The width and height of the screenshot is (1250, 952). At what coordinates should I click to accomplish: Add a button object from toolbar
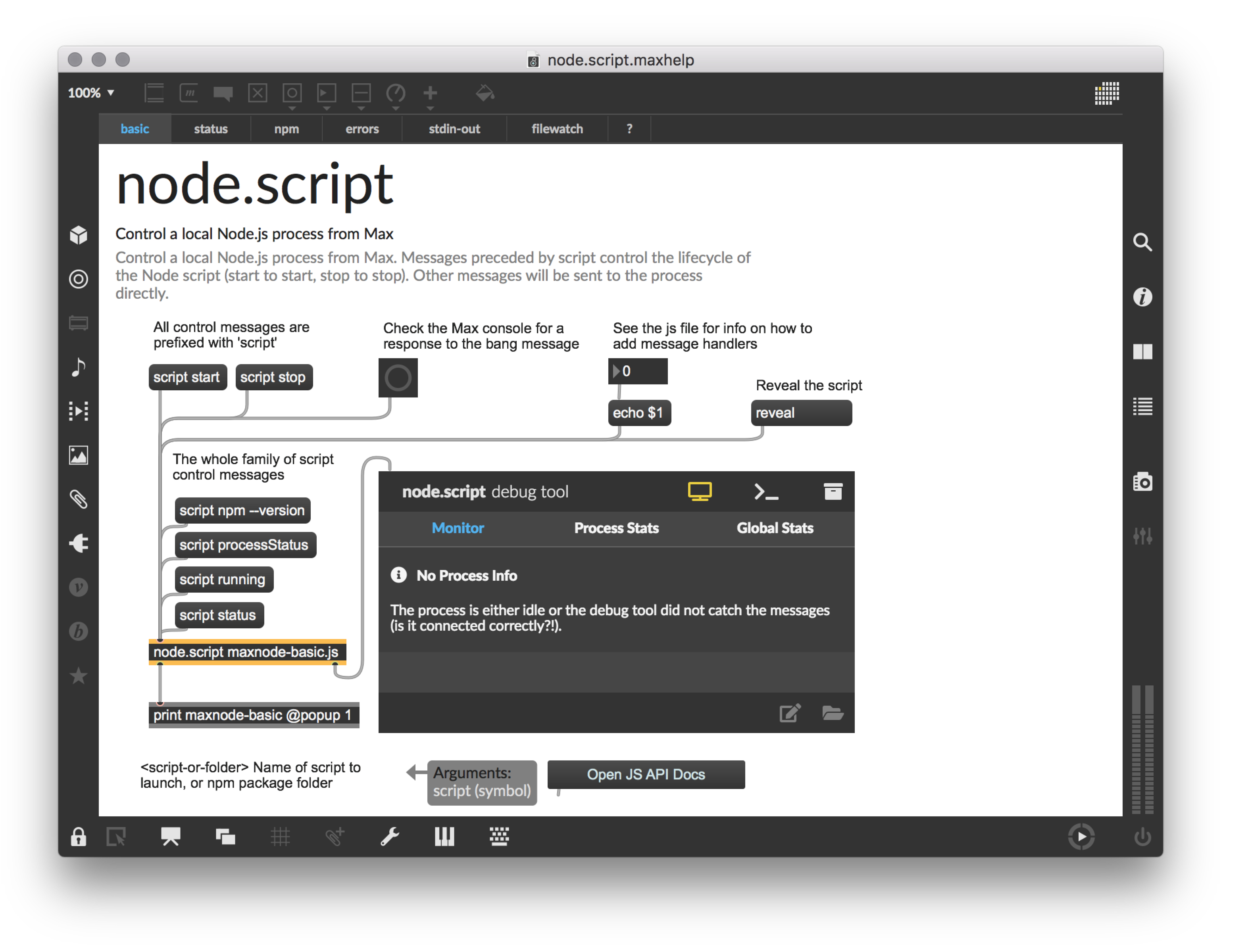click(292, 94)
